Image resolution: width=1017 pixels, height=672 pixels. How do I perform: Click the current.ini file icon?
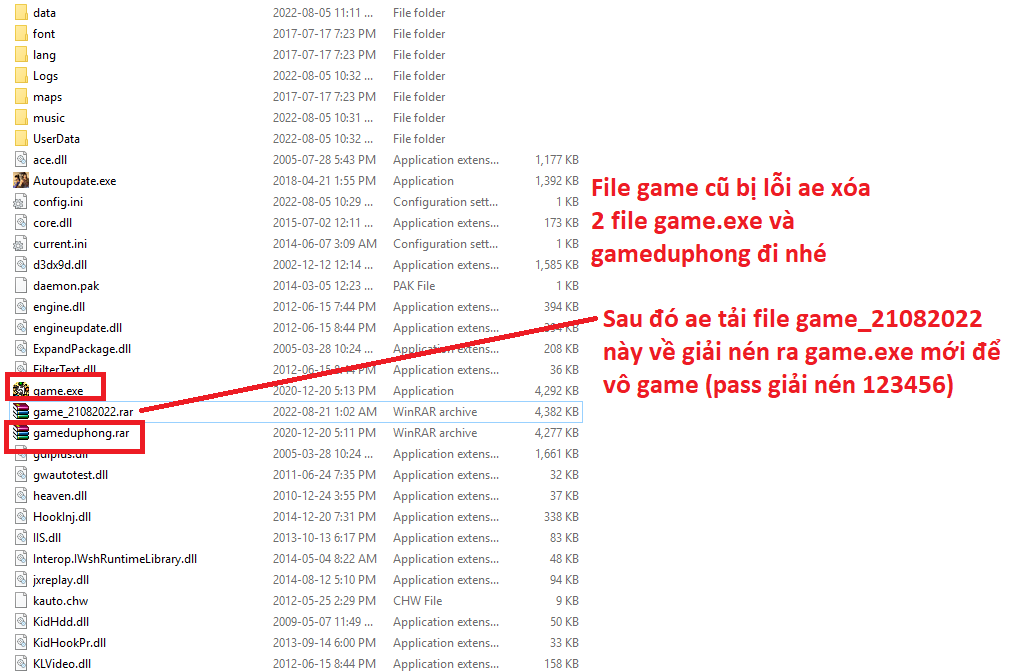[x=21, y=244]
